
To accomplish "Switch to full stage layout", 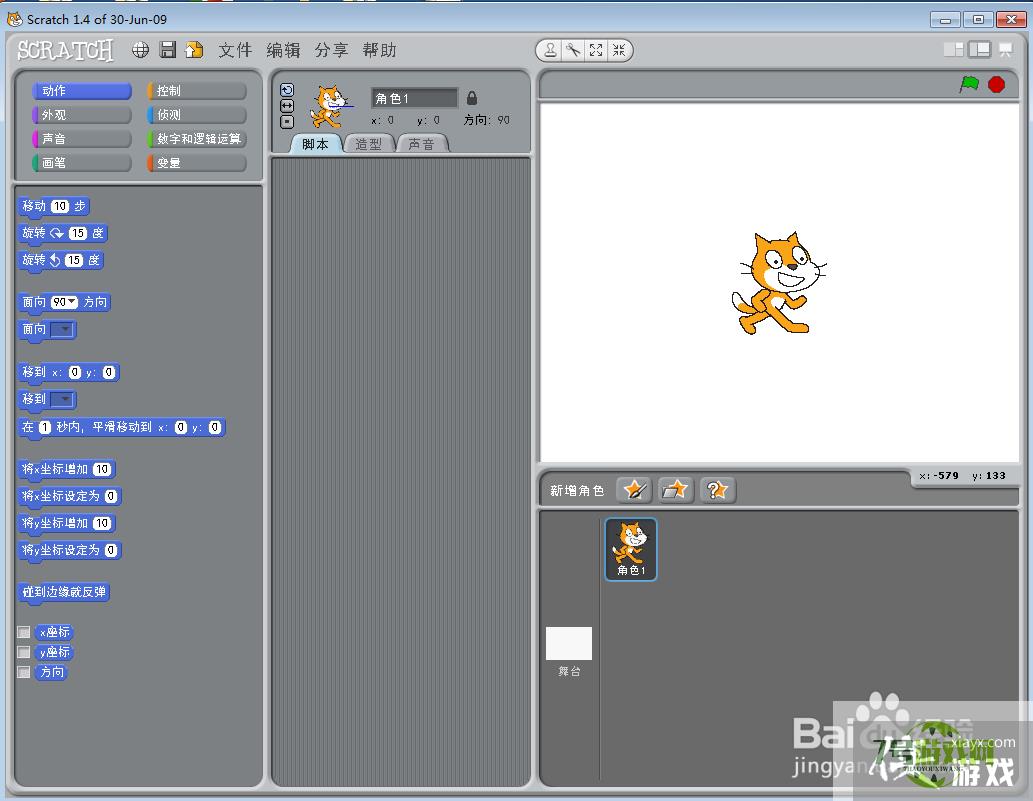I will 980,49.
